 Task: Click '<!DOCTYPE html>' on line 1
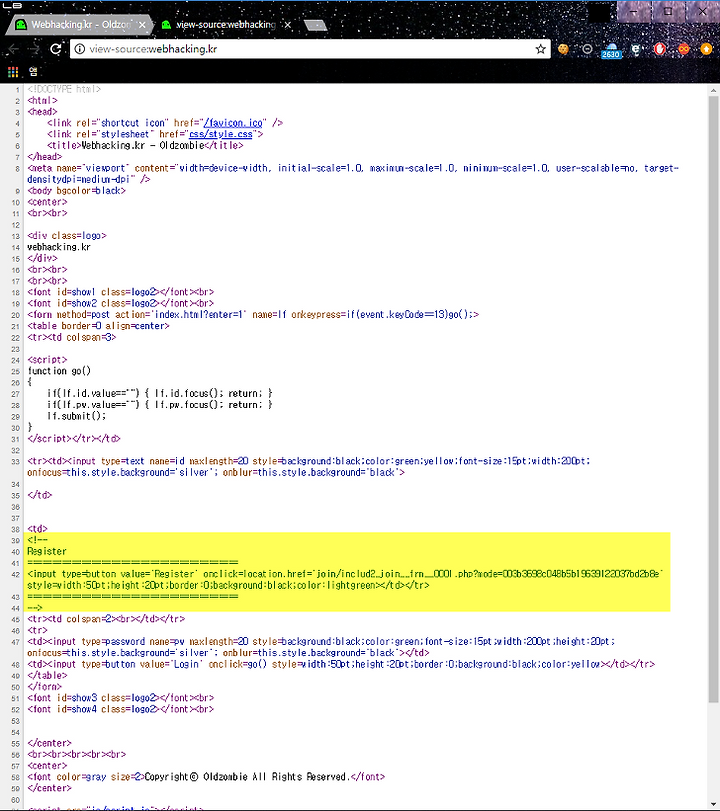[x=64, y=89]
